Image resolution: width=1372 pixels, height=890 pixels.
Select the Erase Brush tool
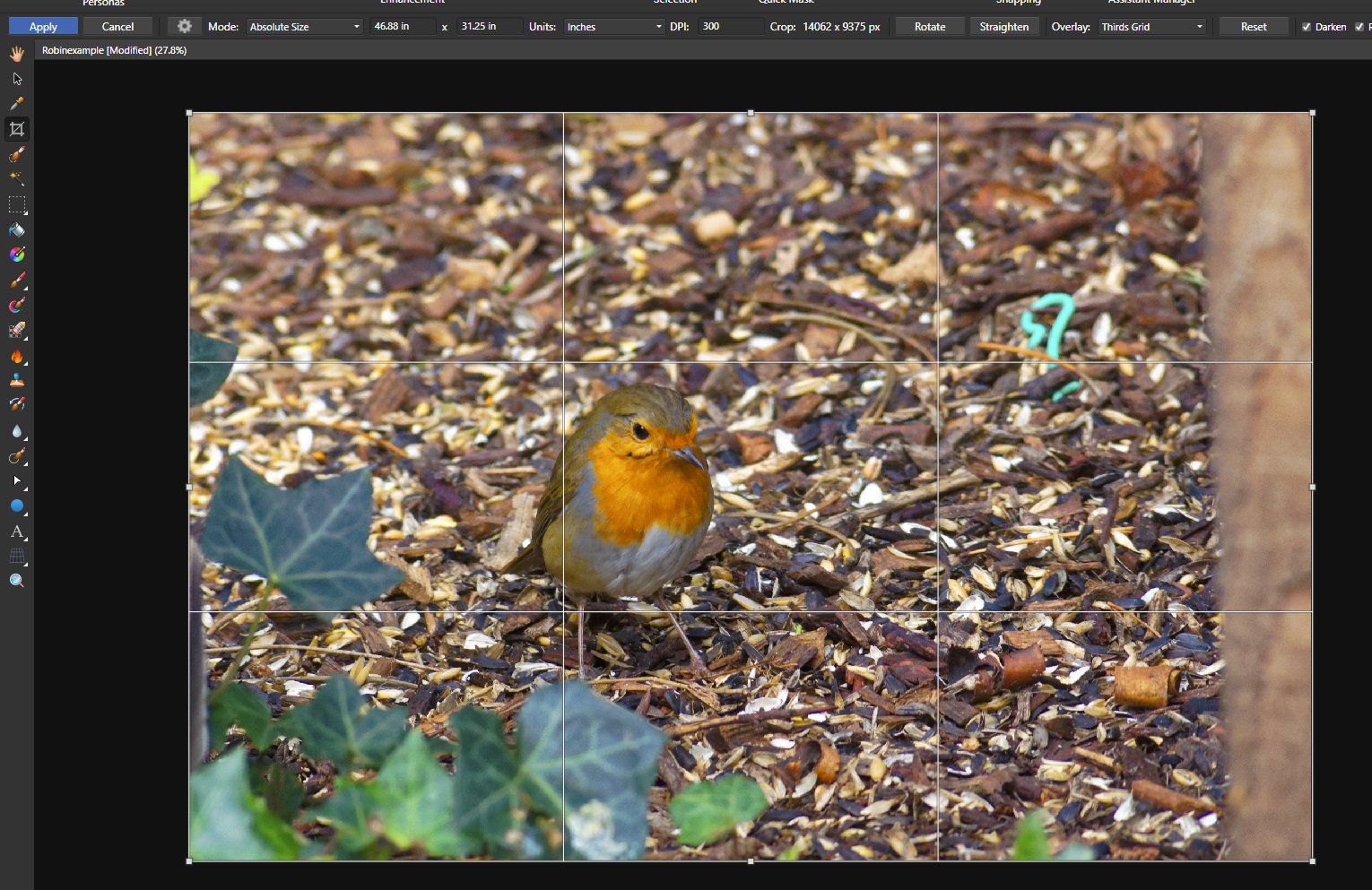point(16,331)
